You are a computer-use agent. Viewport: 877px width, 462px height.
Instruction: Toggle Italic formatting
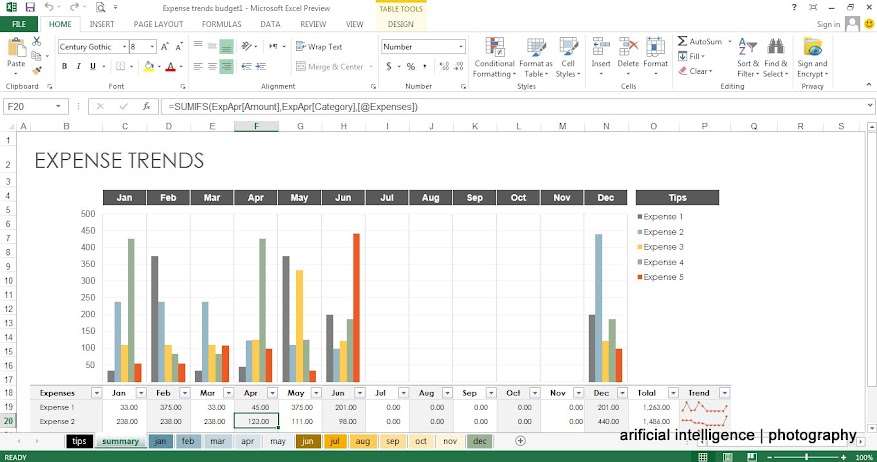pyautogui.click(x=78, y=67)
